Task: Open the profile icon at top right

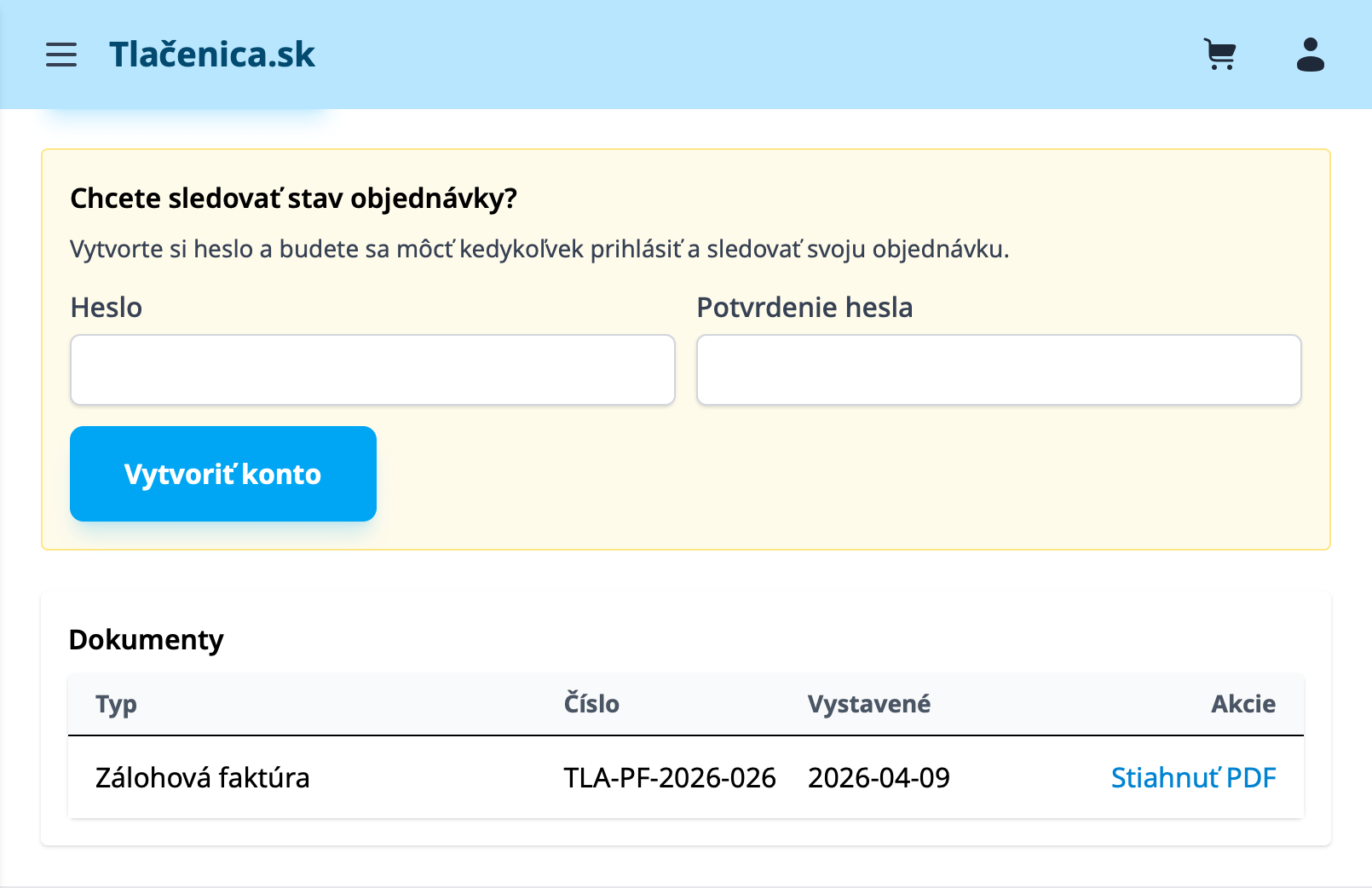Action: 1309,55
